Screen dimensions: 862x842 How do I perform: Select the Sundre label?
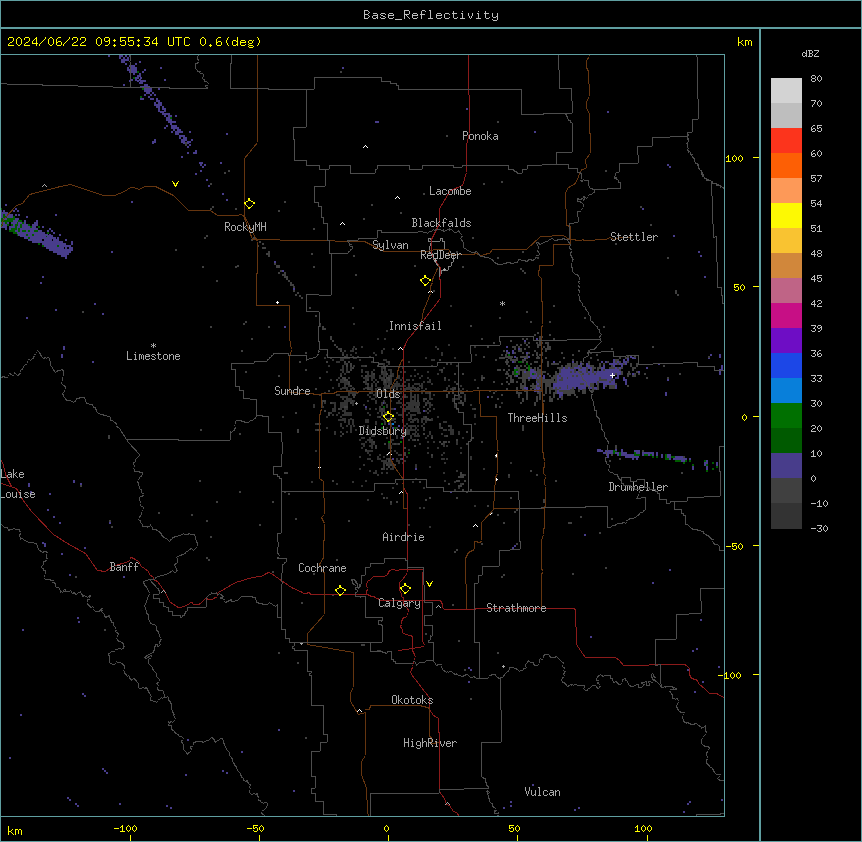coord(292,391)
